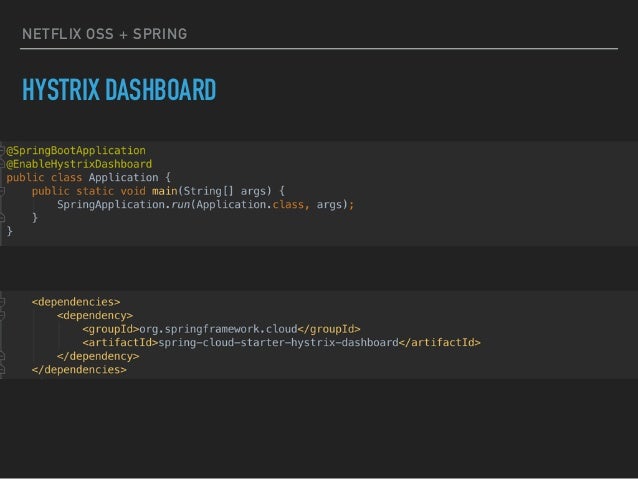
Task: Click the HYSTRIX DASHBOARD slide title
Action: tap(119, 90)
